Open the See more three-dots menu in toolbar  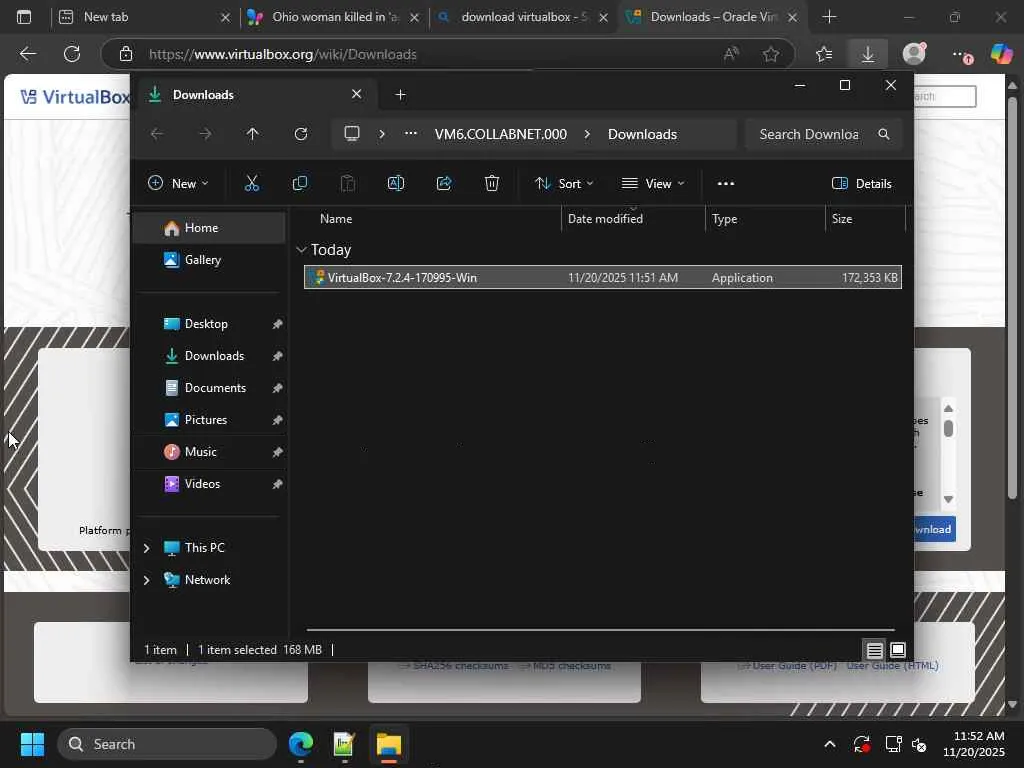coord(726,184)
